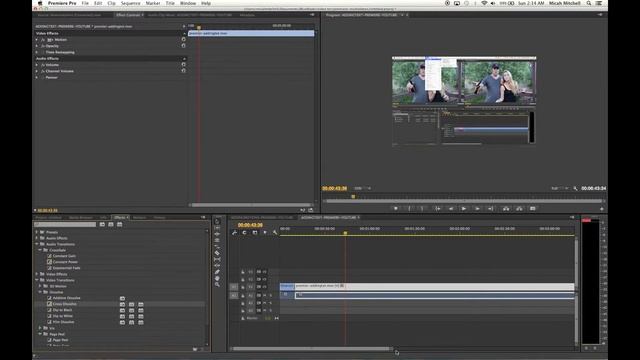640x360 pixels.
Task: Collapse the Video Transitions folder
Action: (37, 280)
